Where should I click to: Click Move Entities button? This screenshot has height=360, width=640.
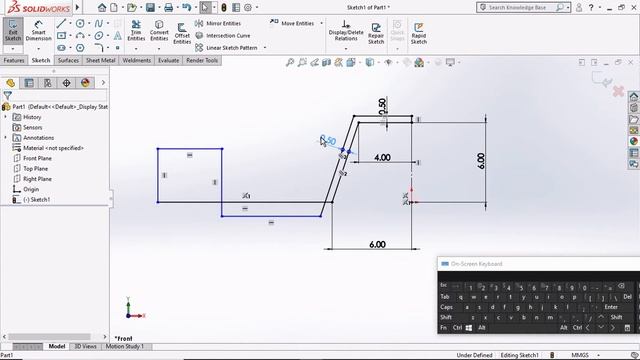[x=292, y=23]
